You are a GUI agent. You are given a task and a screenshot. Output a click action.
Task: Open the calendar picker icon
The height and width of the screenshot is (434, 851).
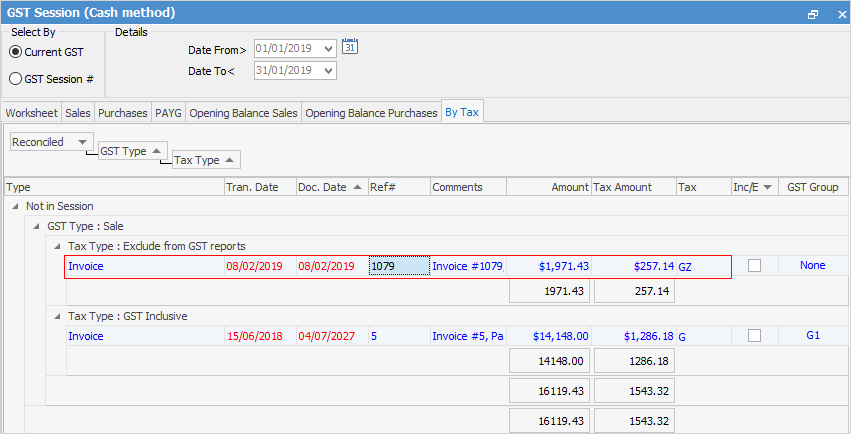349,47
